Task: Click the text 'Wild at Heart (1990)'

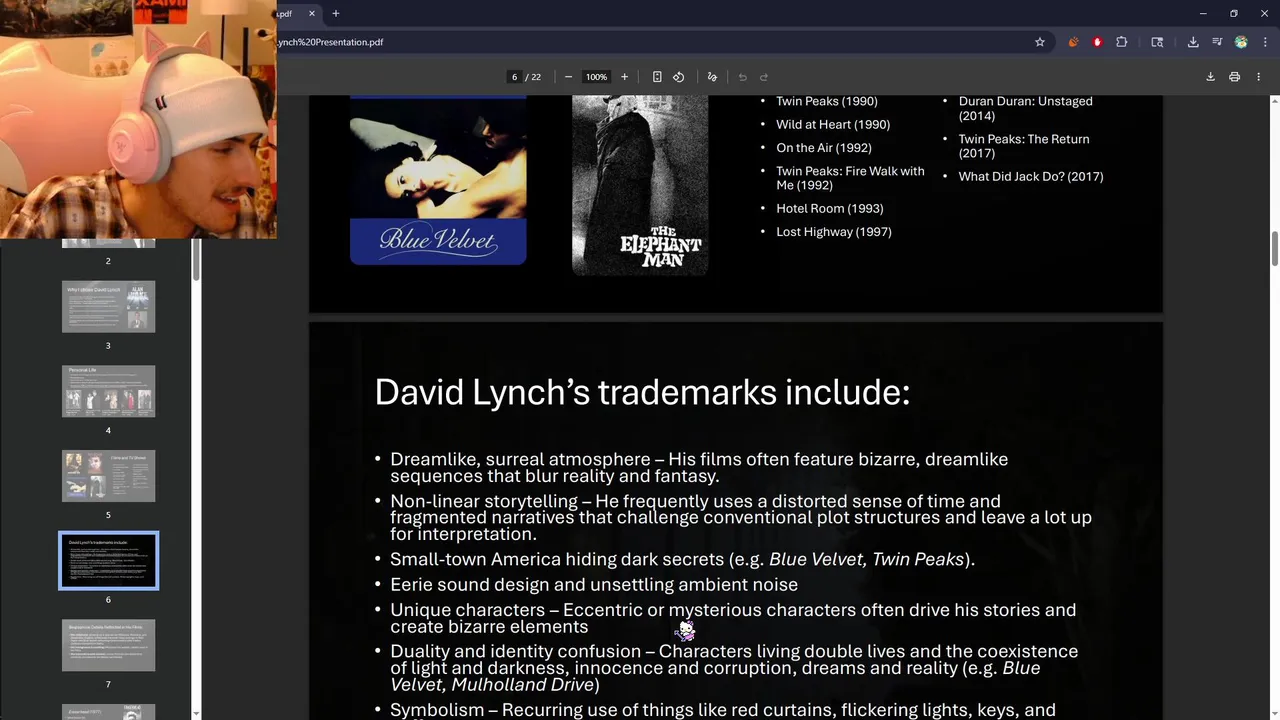Action: (x=833, y=124)
